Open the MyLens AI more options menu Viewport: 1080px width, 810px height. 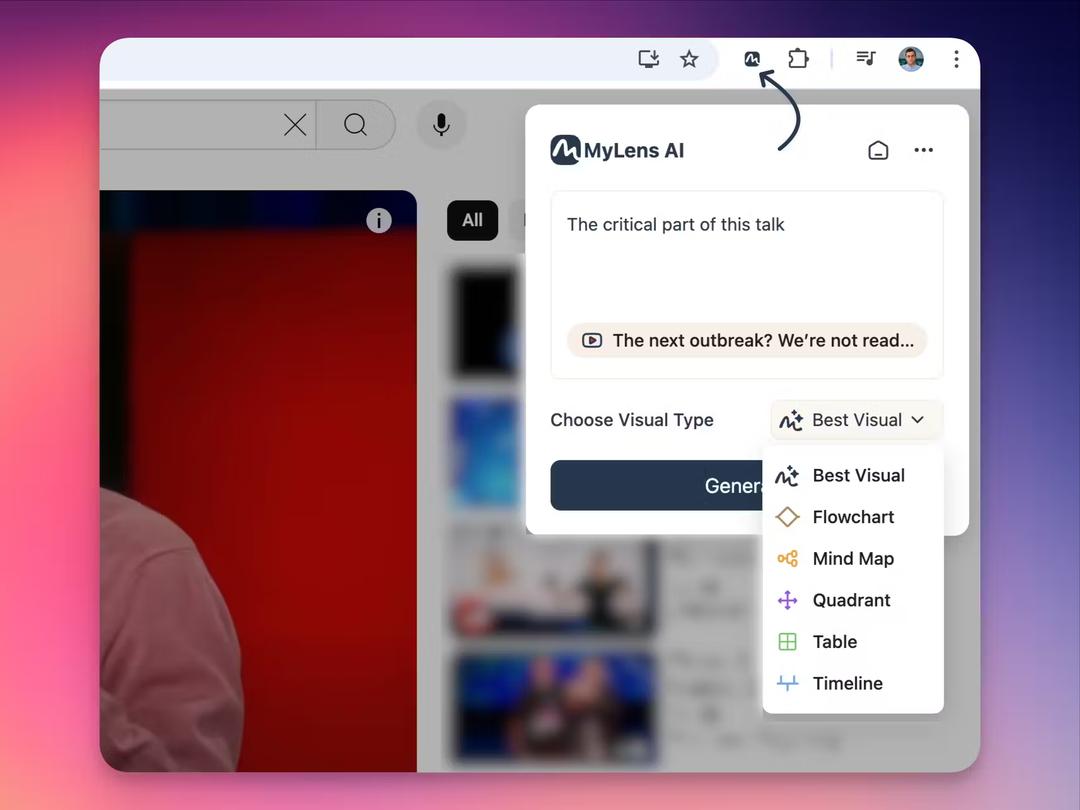[924, 150]
